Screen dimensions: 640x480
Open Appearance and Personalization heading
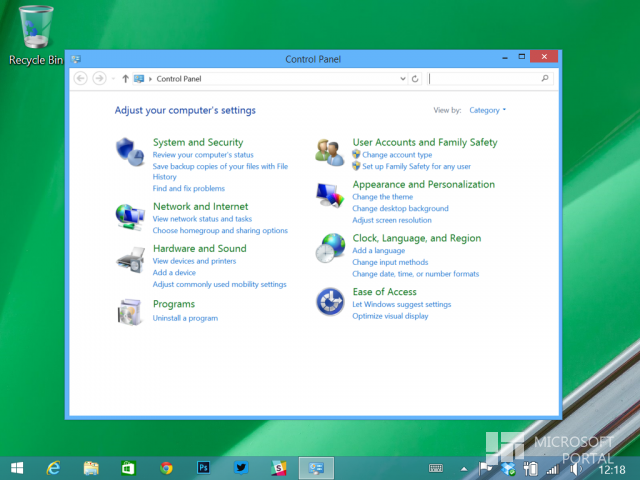424,184
